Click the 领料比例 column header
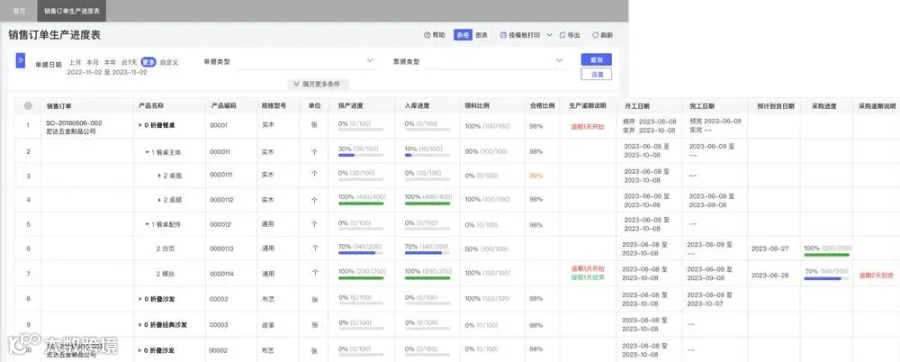 pos(478,106)
